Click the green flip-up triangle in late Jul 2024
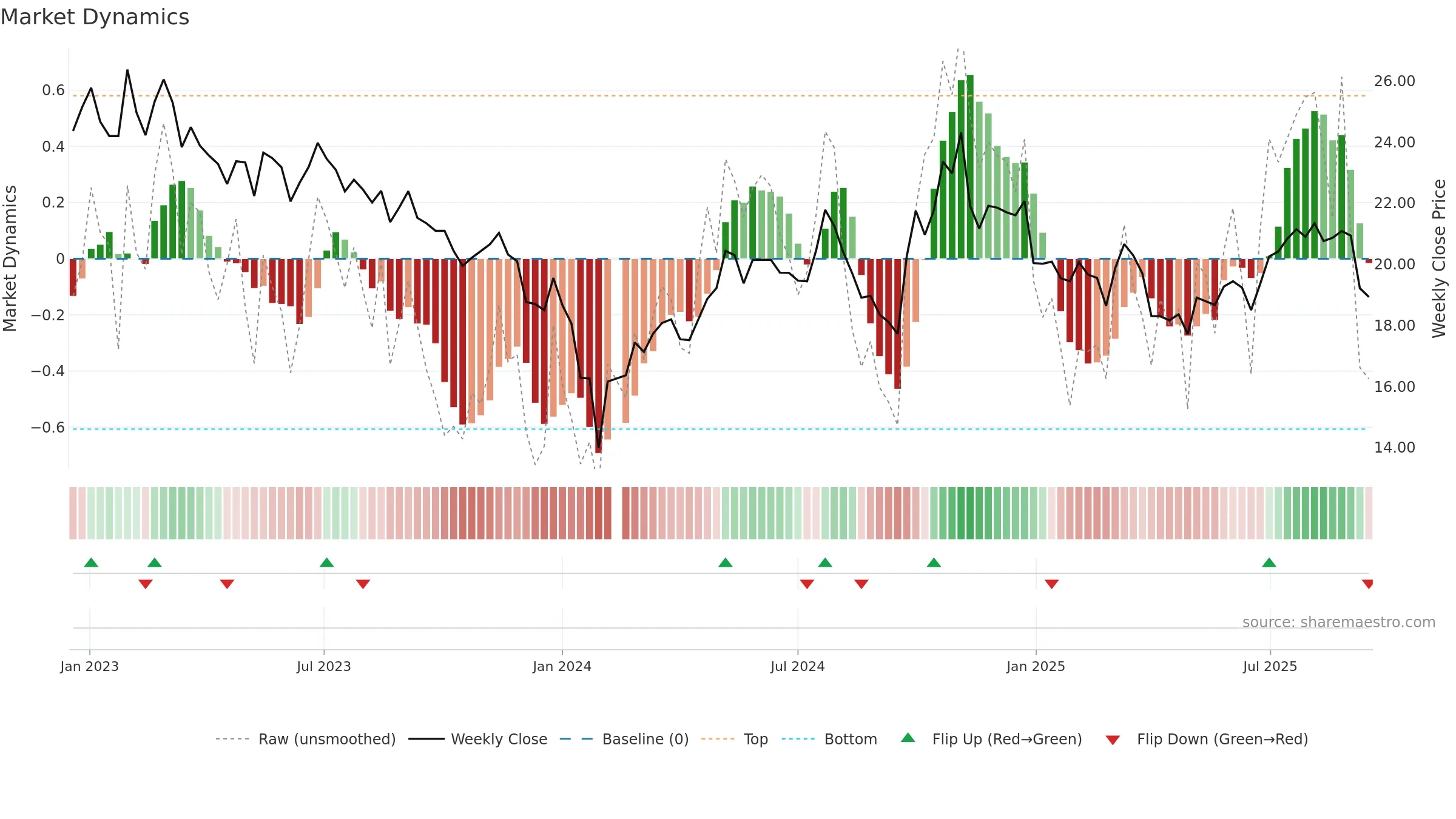This screenshot has height=819, width=1456. point(825,563)
